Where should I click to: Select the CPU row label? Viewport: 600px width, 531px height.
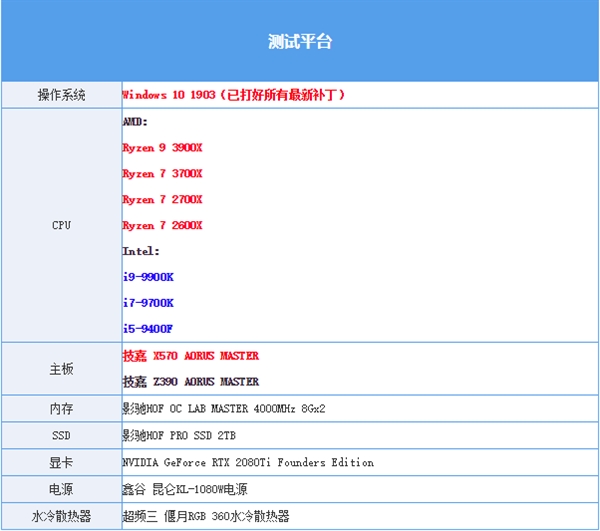click(61, 225)
